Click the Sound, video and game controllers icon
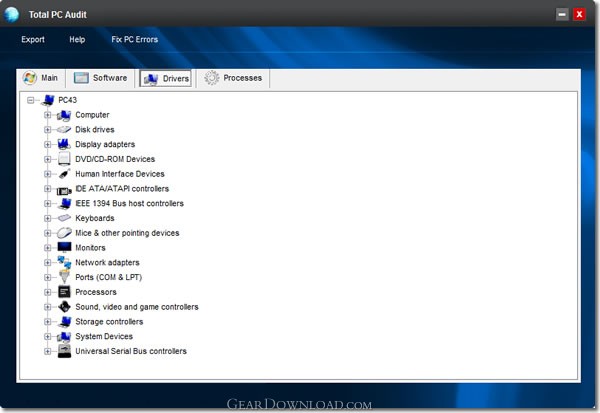 (x=64, y=307)
